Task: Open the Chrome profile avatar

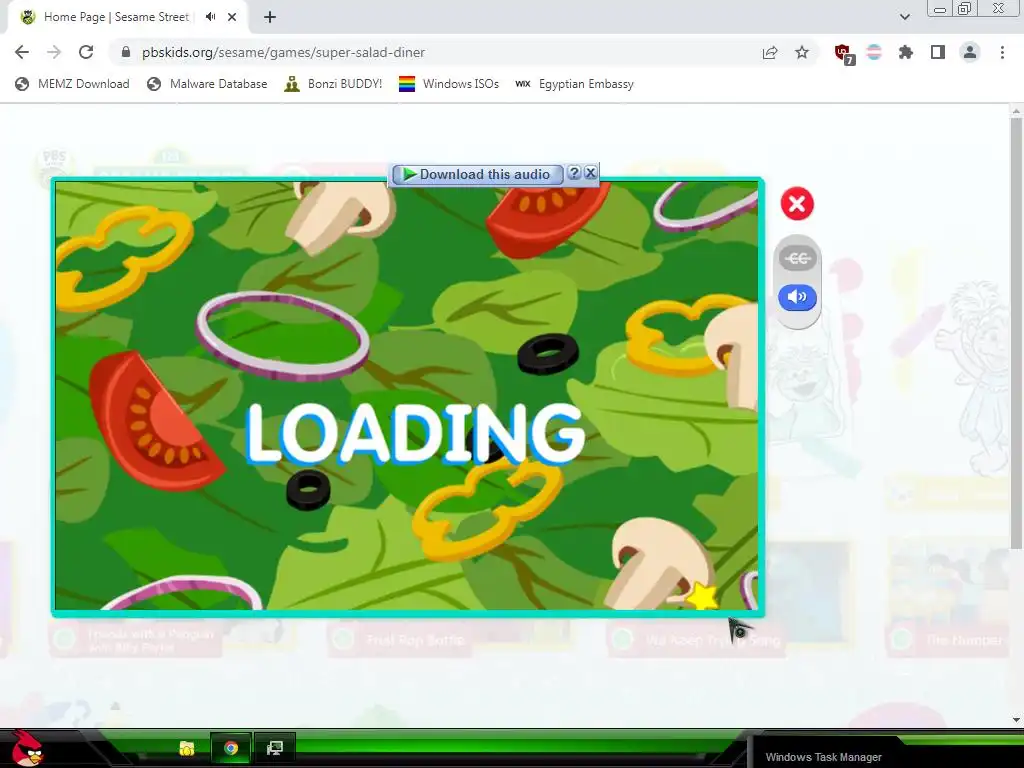Action: (970, 52)
